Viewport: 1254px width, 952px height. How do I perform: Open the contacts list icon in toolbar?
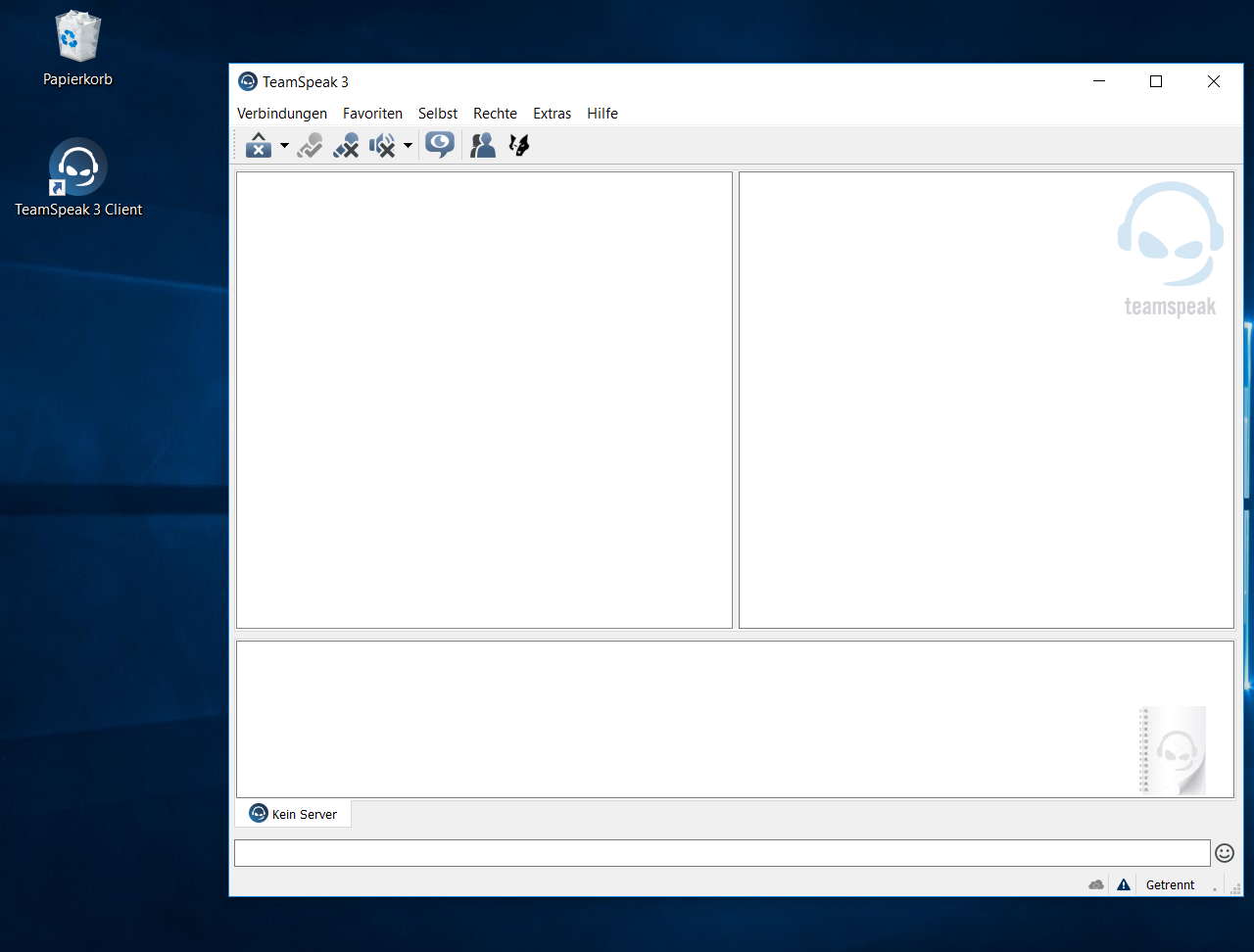(x=483, y=146)
